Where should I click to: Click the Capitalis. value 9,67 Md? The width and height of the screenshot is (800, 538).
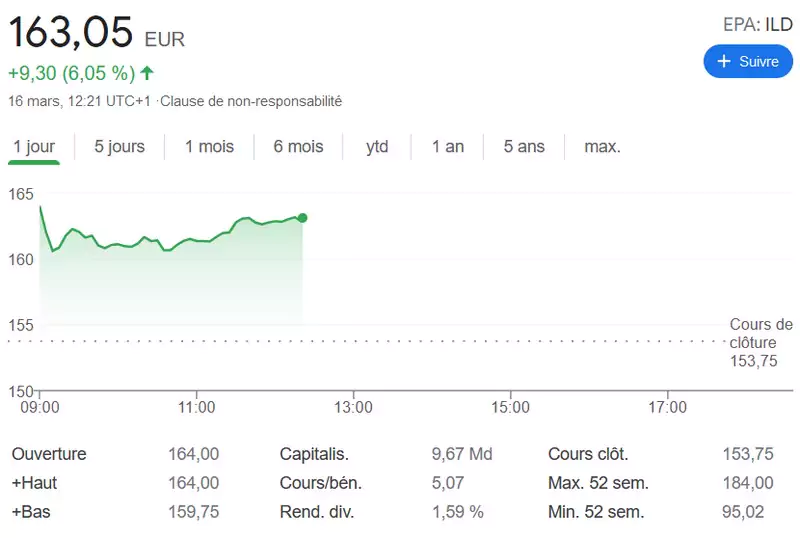pos(462,454)
